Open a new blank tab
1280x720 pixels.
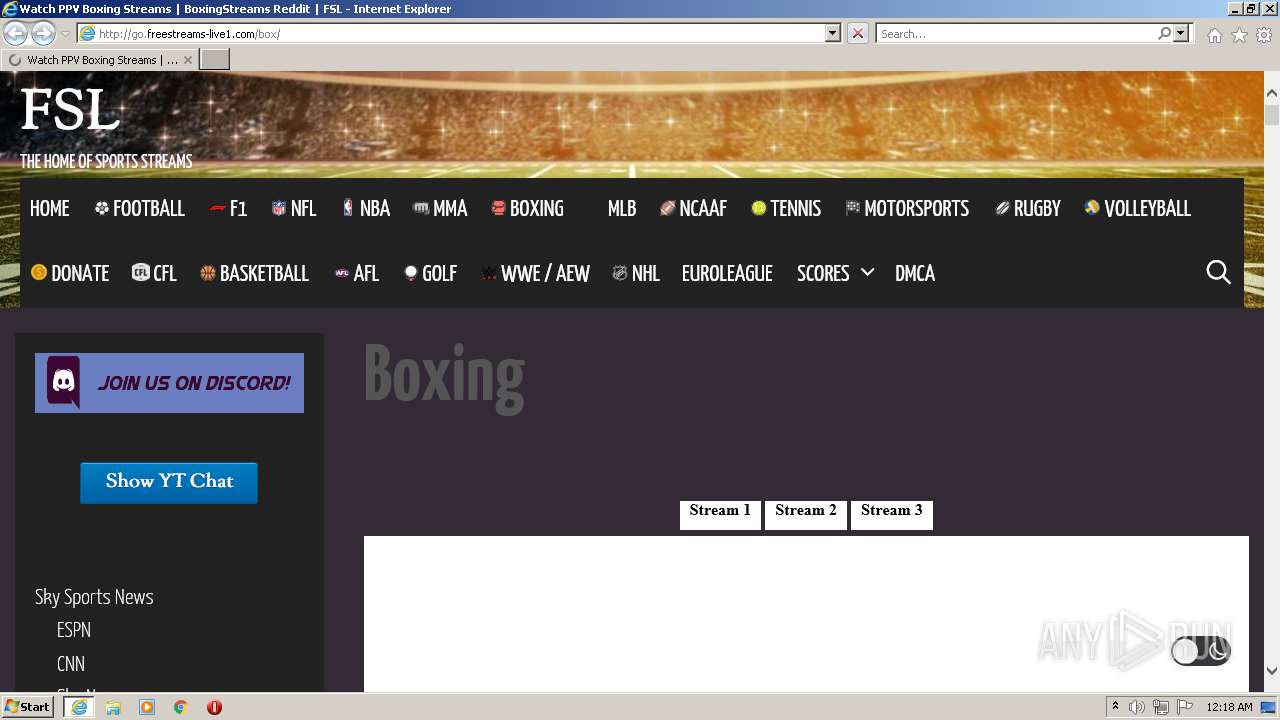215,60
